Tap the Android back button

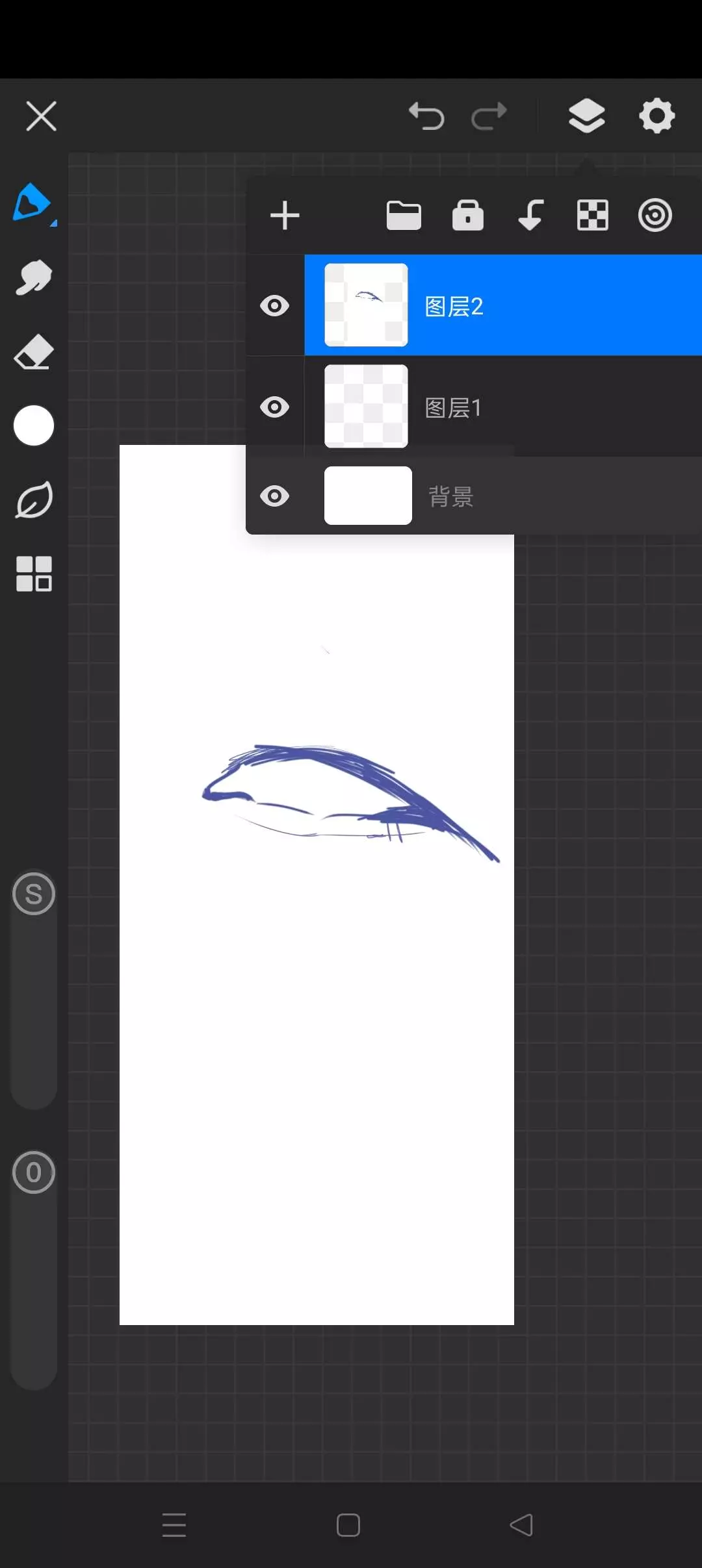pyautogui.click(x=521, y=1525)
